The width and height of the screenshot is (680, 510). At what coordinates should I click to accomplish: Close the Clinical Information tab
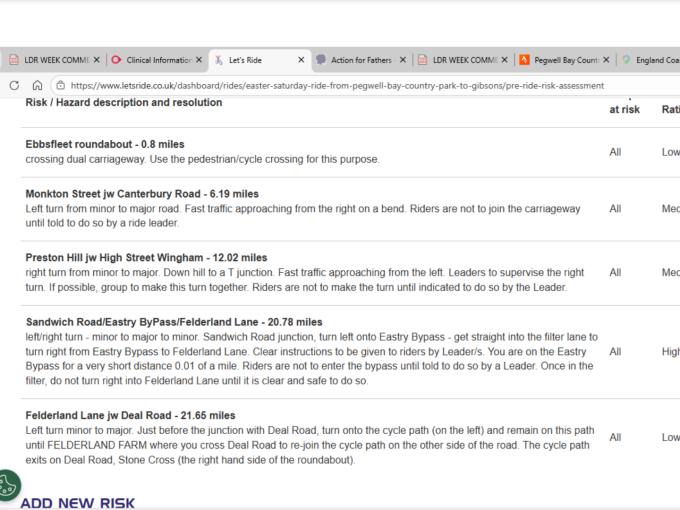point(198,60)
